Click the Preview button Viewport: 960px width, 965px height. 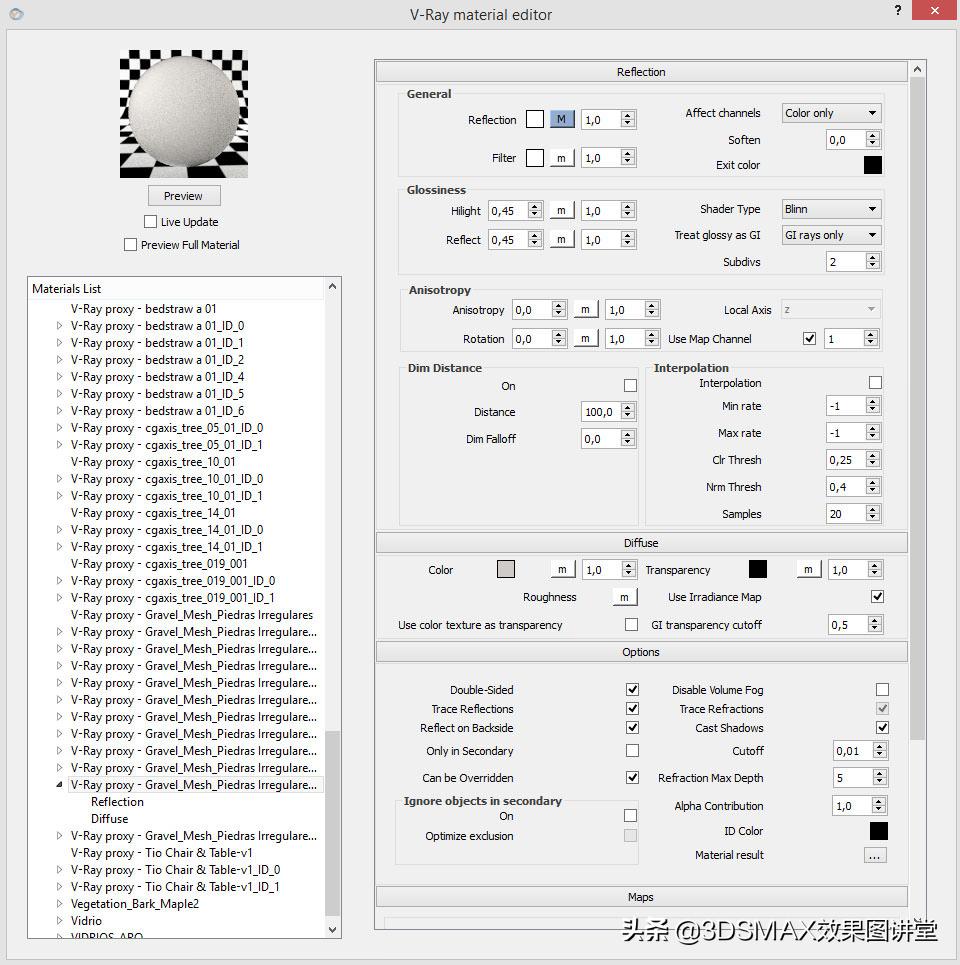pos(183,196)
